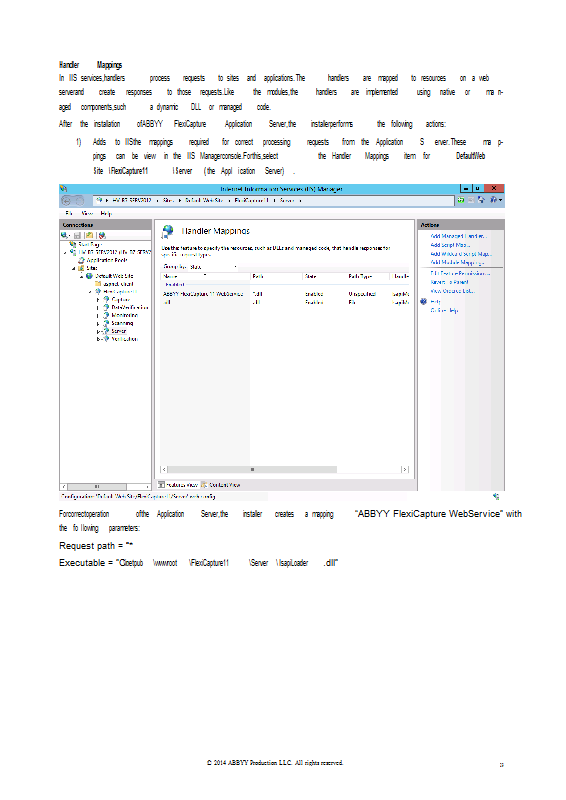This screenshot has height=800, width=566.
Task: Click the status bar network icon at bottom right
Action: tap(496, 496)
